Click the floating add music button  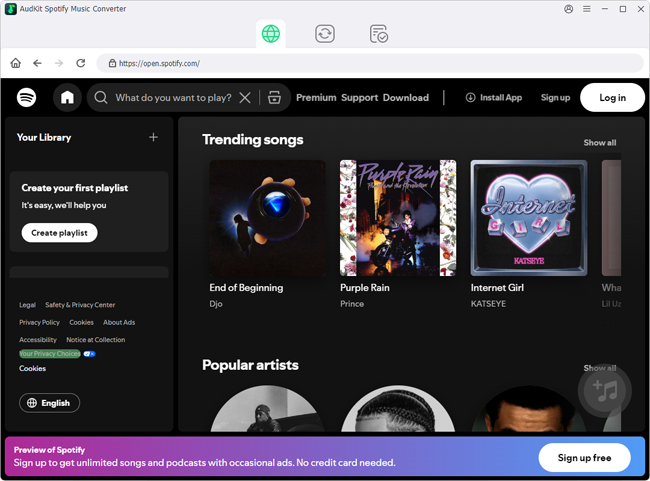[605, 390]
